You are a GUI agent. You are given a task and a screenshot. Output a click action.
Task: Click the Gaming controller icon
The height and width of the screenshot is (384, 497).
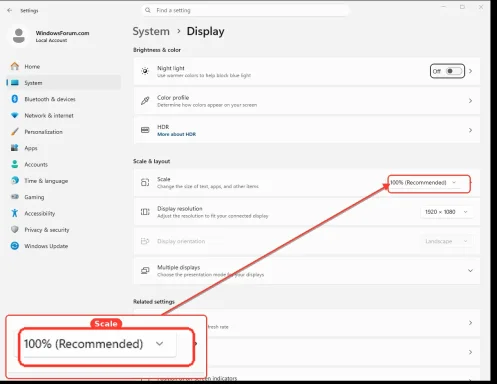point(15,197)
